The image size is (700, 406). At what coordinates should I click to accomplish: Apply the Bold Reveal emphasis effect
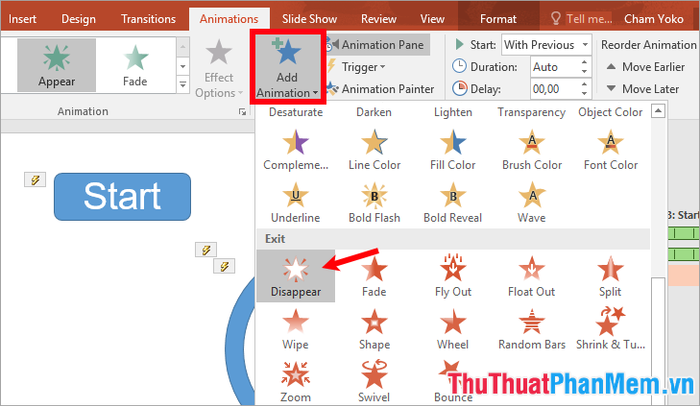tap(453, 203)
